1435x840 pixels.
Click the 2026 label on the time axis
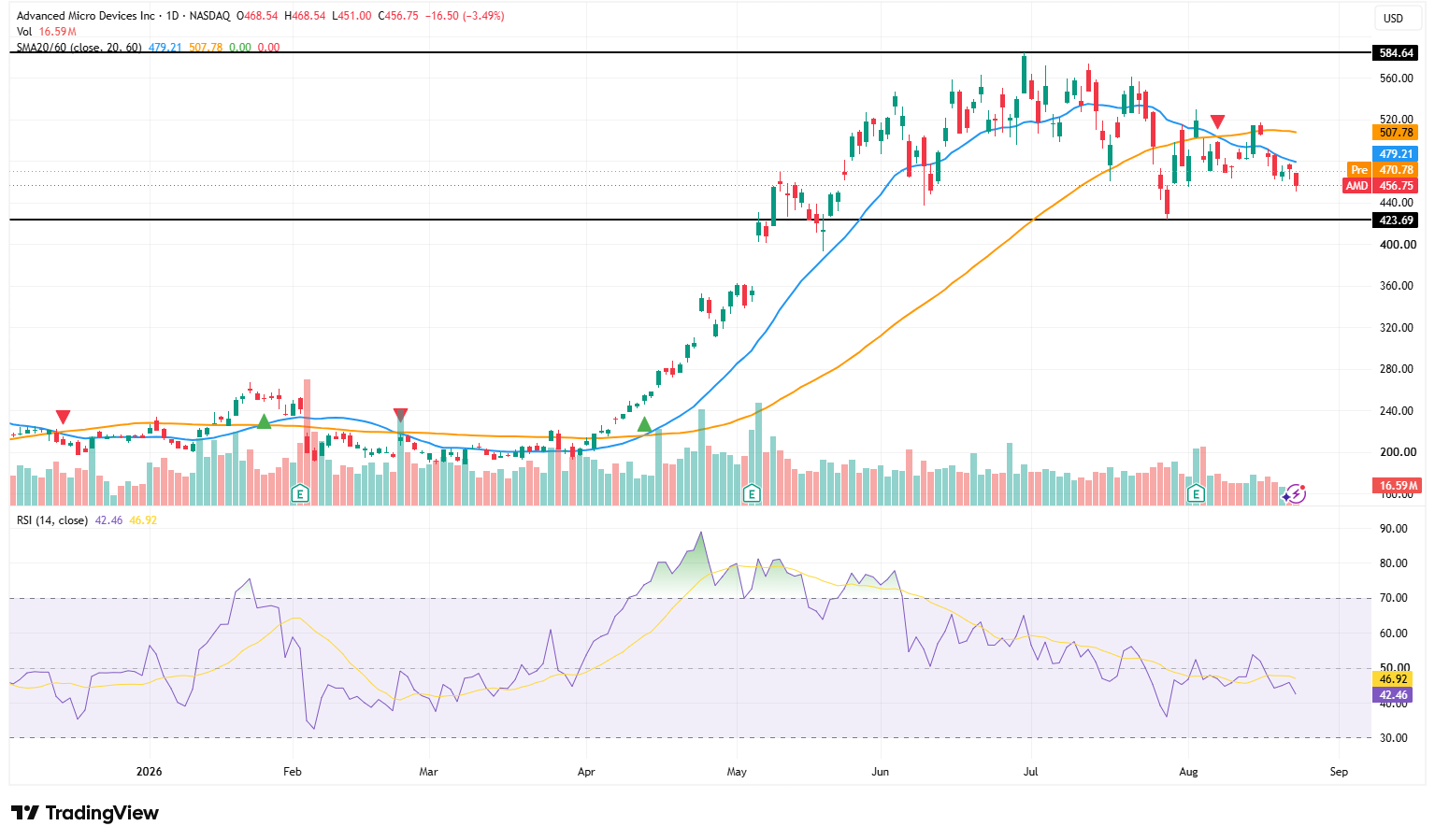coord(149,772)
